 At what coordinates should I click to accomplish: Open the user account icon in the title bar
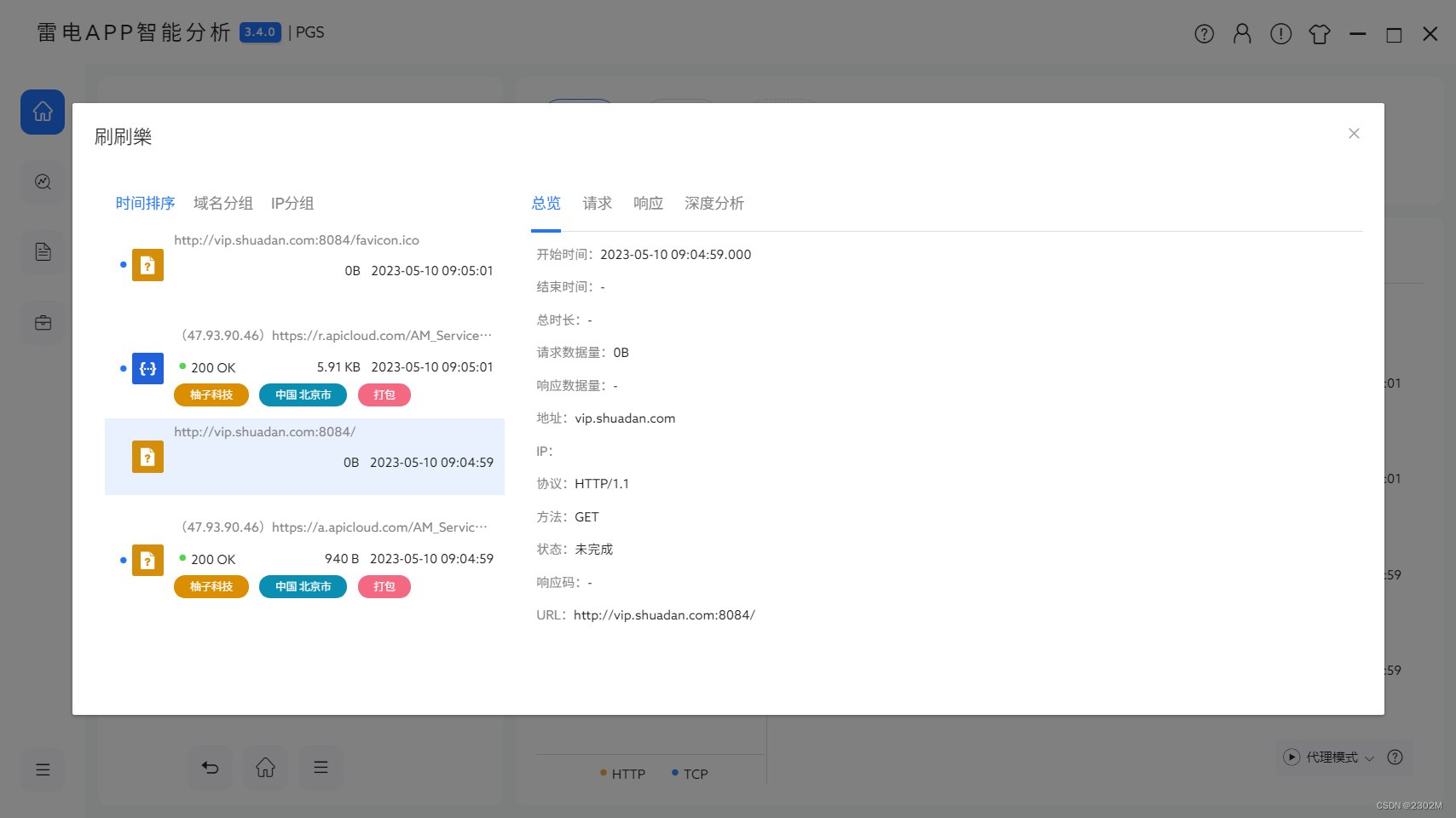point(1242,34)
